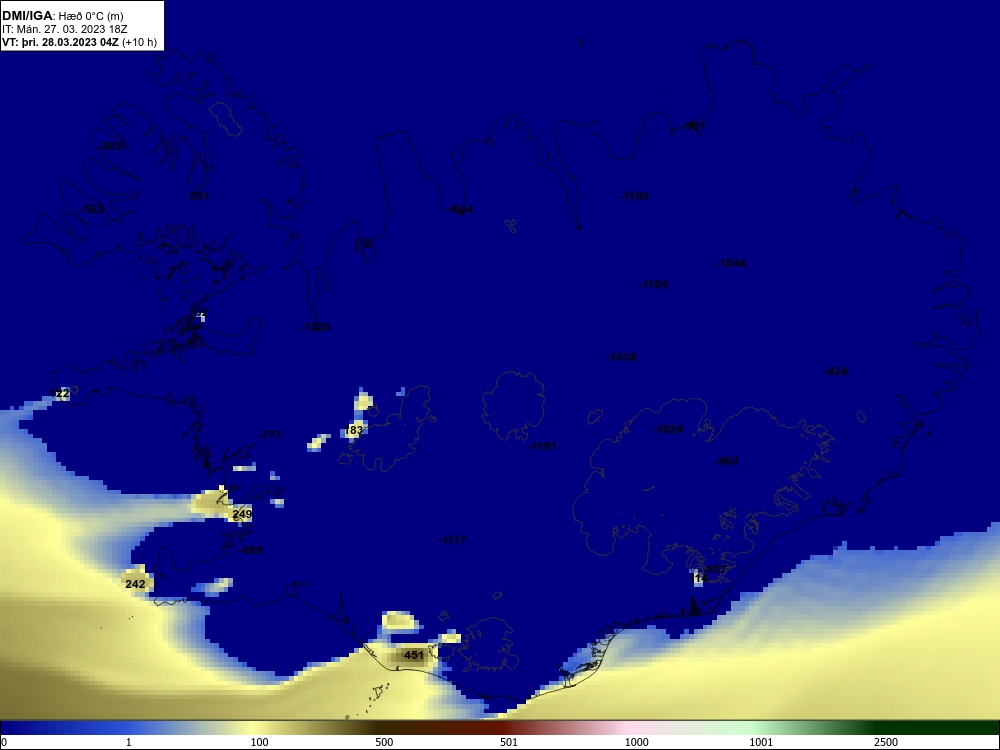
Task: Click the 1 label on the color scale
Action: click(129, 742)
